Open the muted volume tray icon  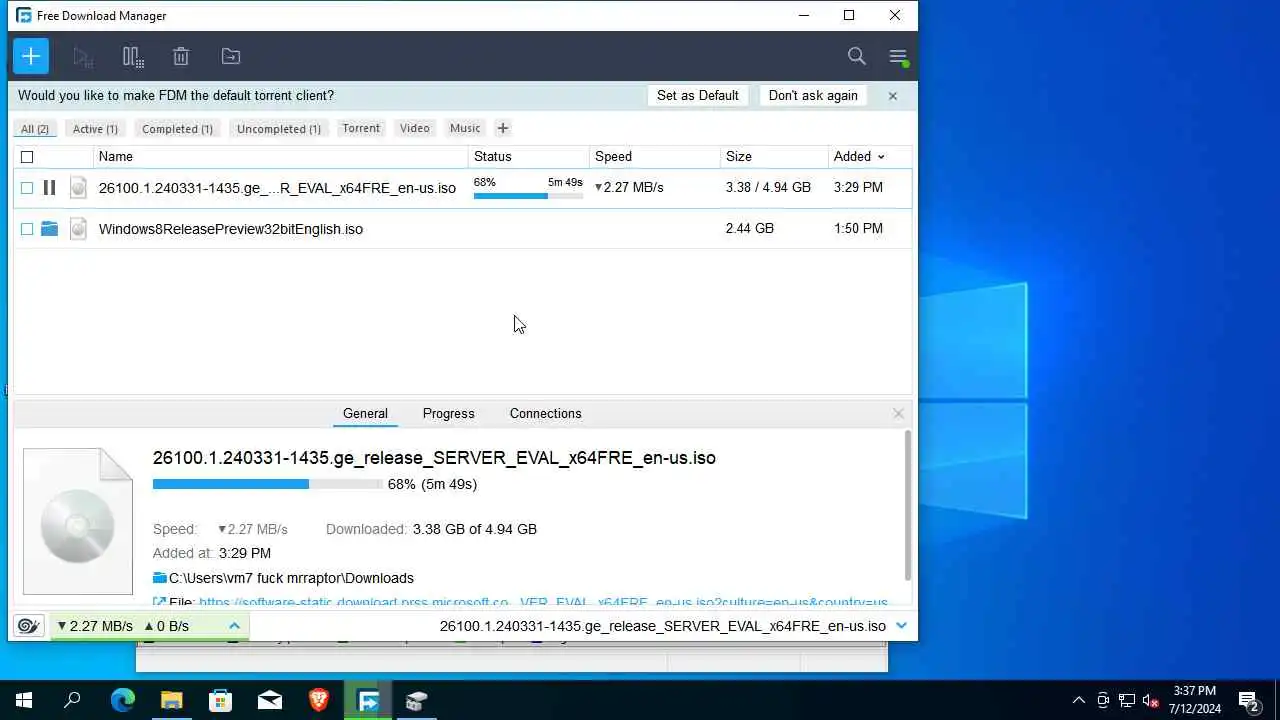[1151, 700]
